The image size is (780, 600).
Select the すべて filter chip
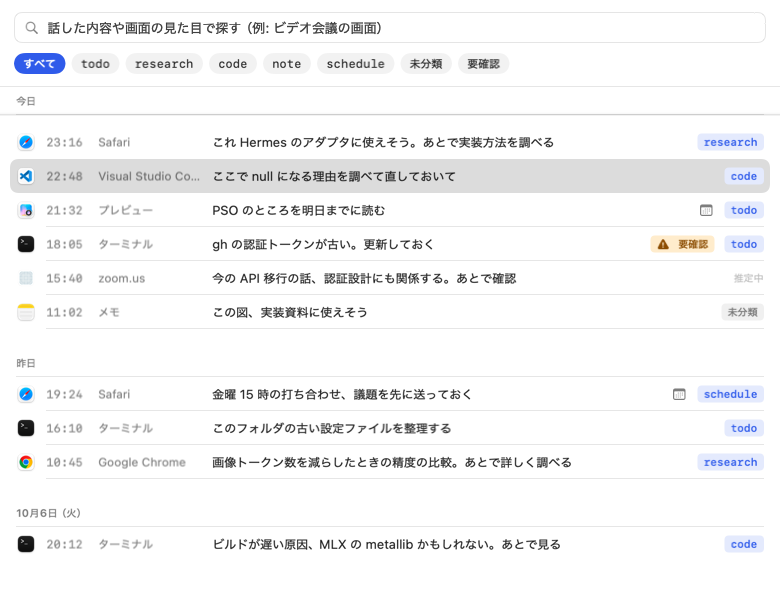pos(39,64)
